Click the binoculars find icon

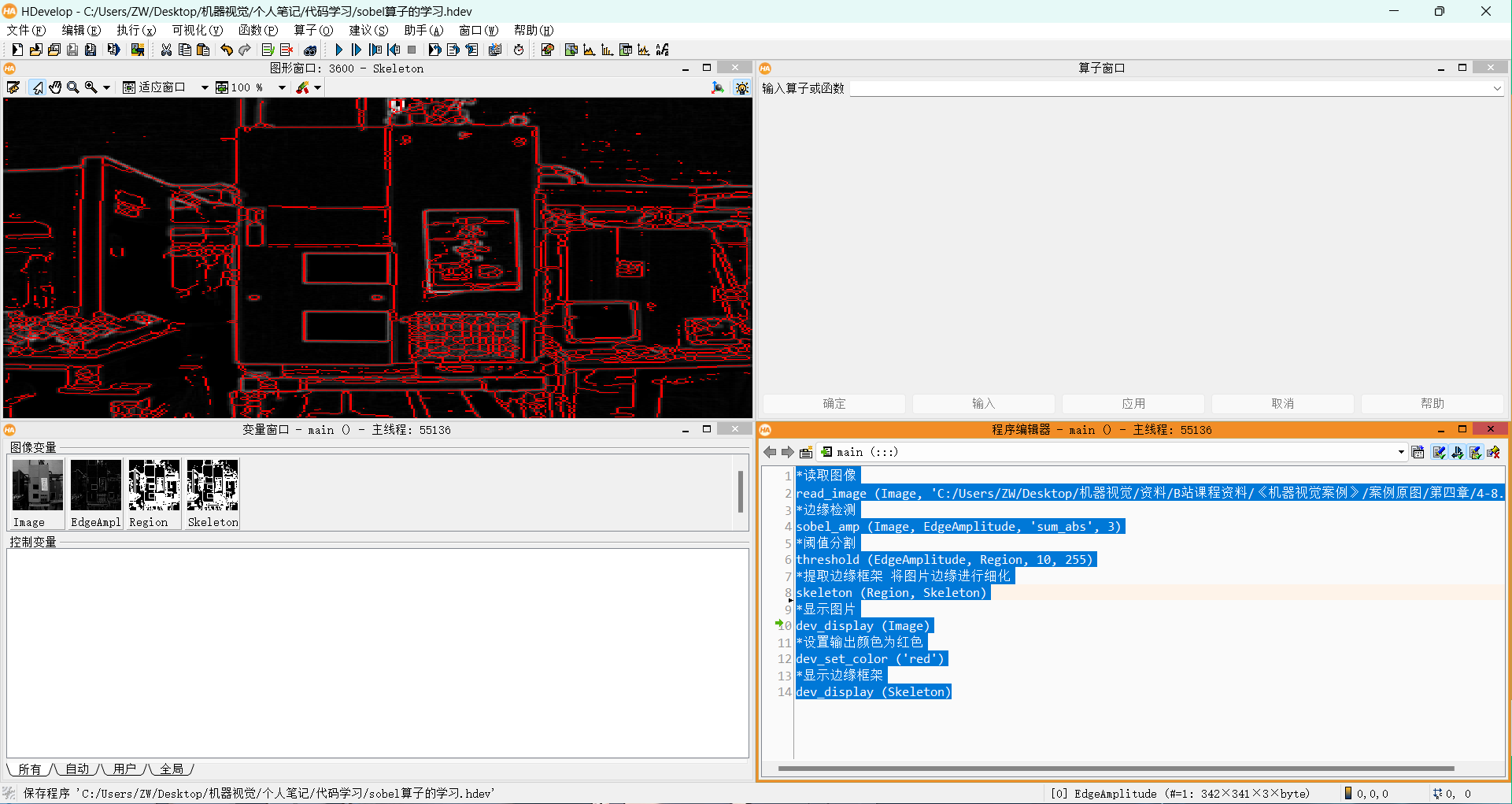point(310,50)
